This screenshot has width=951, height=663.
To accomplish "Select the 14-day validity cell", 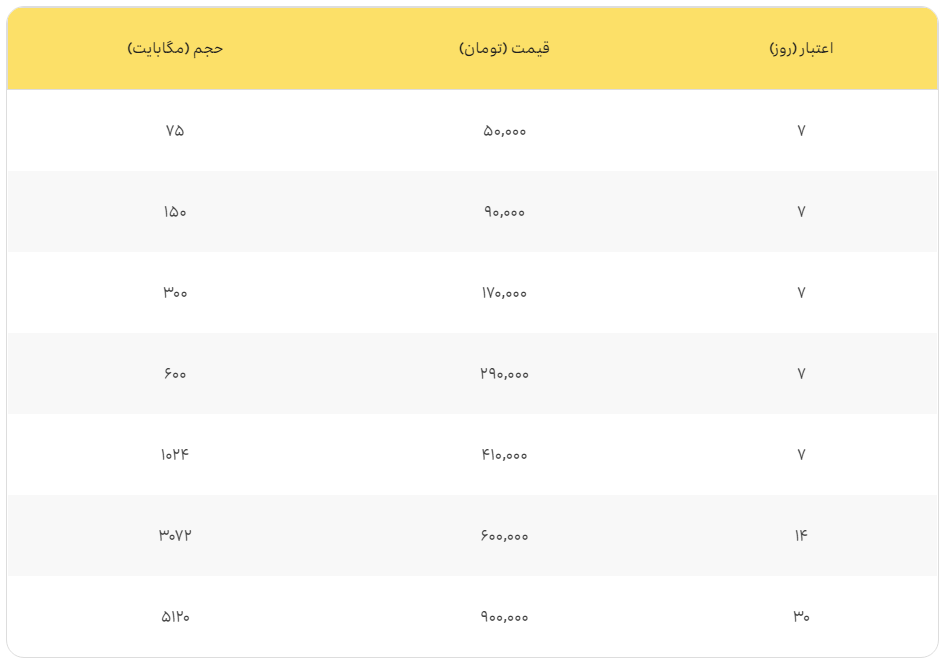I will click(801, 535).
